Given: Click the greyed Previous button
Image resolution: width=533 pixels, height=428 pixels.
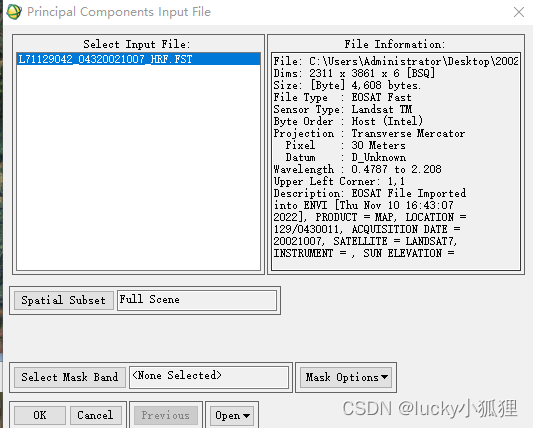Looking at the screenshot, I should click(166, 415).
